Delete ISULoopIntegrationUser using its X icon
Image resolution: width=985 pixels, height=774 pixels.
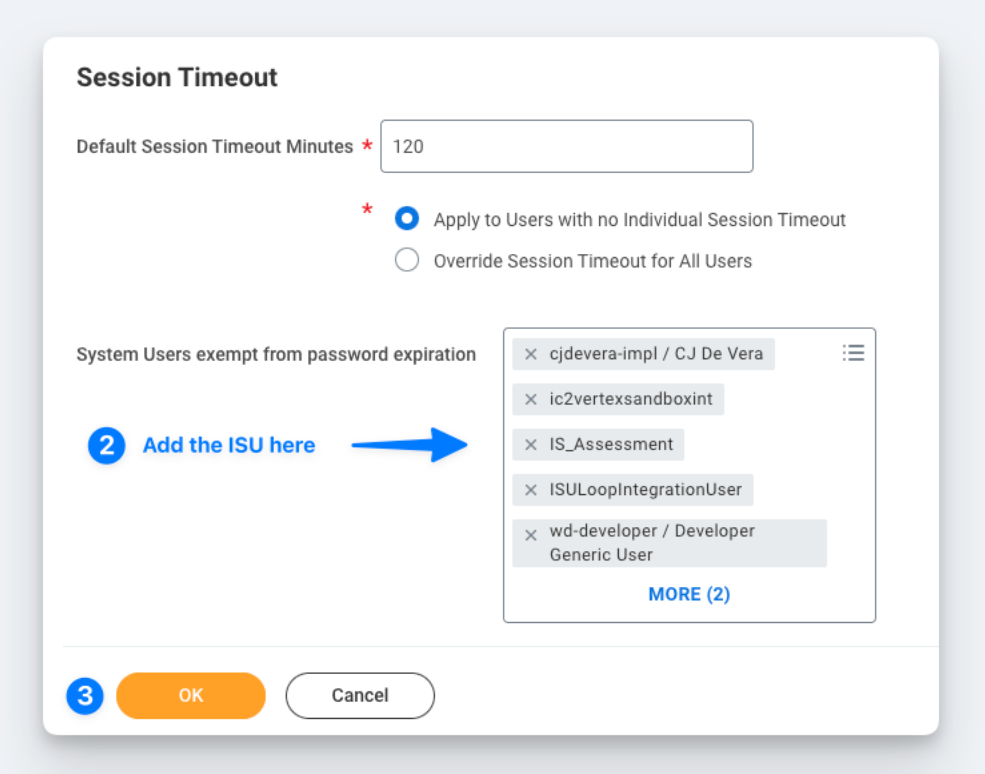[x=531, y=490]
